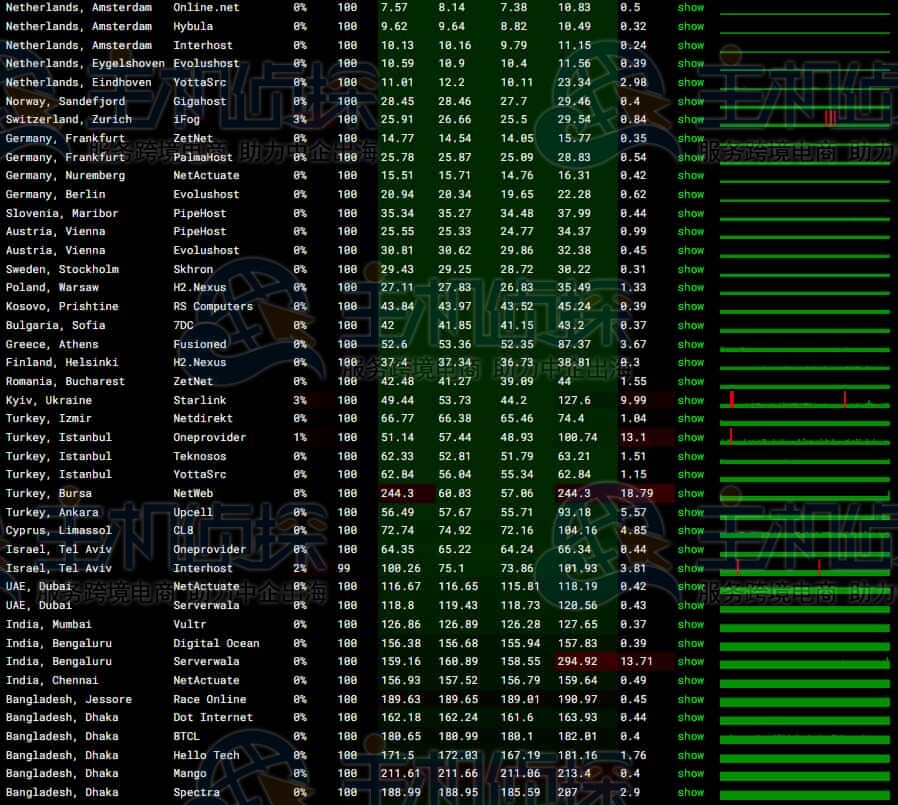Click max latency value 127.6 Kyiv row
Viewport: 898px width, 805px height.
click(574, 400)
